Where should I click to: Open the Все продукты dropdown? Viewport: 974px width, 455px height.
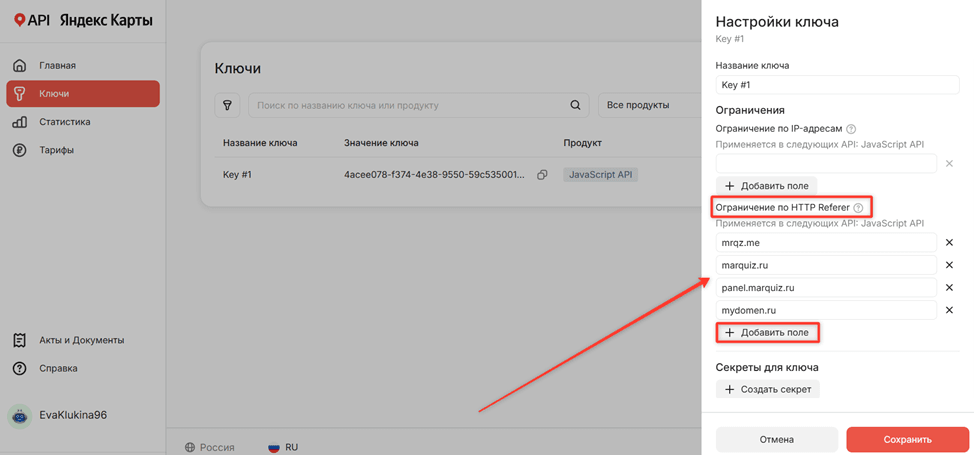[649, 106]
